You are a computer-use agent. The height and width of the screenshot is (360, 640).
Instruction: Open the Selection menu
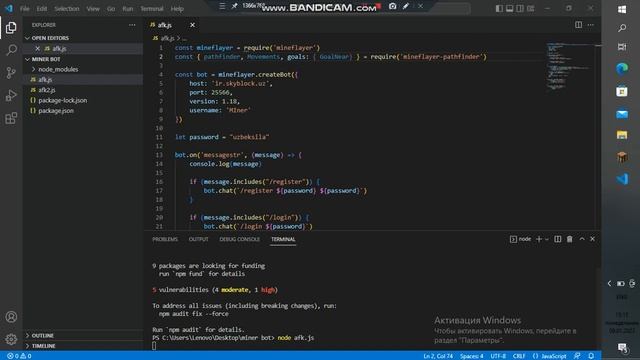[x=67, y=9]
